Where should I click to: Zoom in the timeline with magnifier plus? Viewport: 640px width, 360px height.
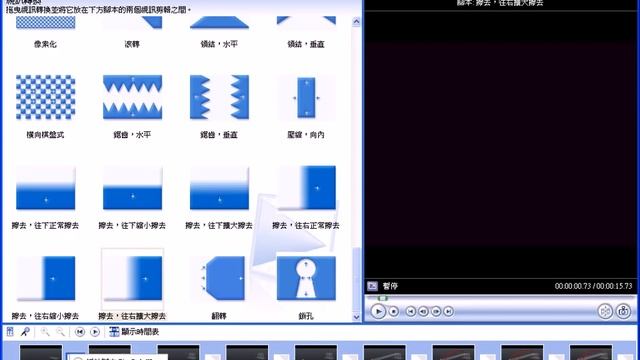point(45,332)
